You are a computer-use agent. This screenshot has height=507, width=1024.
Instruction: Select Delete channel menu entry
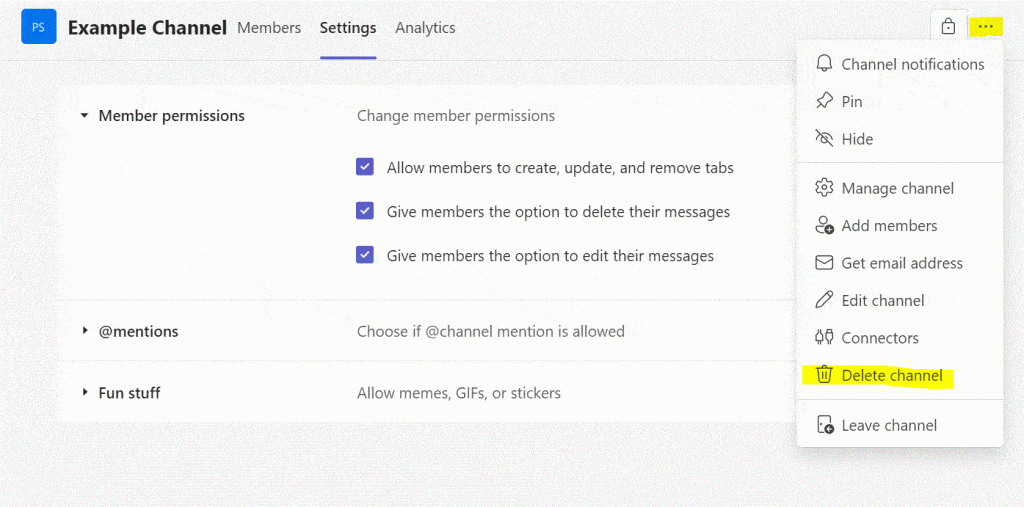pos(900,375)
